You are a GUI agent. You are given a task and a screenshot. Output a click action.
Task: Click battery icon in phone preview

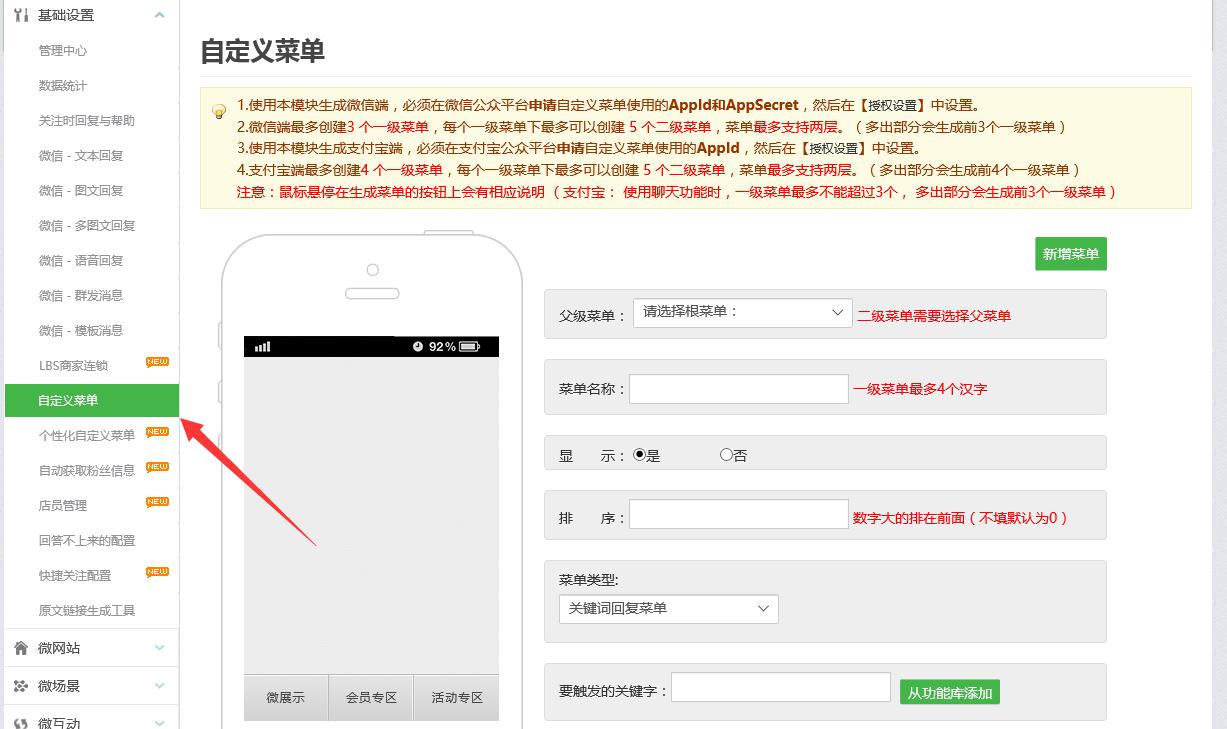point(470,347)
